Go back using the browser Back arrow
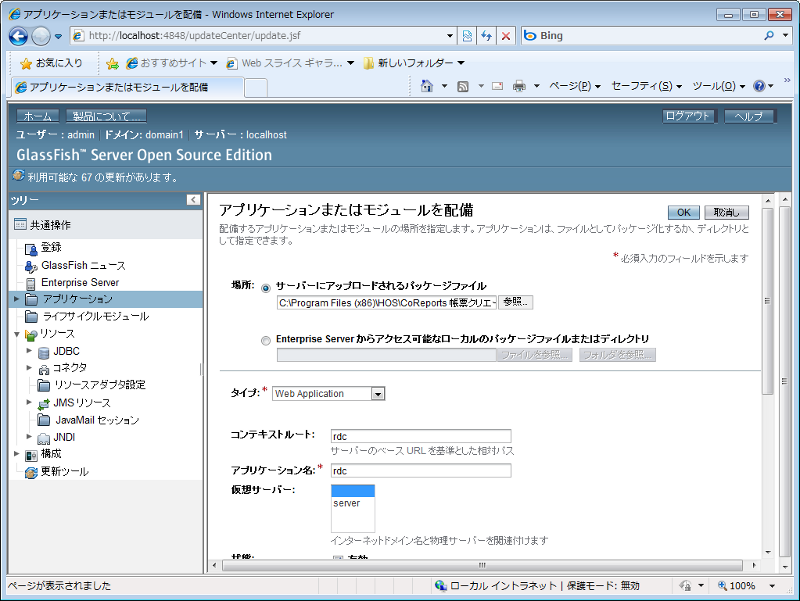 click(18, 36)
